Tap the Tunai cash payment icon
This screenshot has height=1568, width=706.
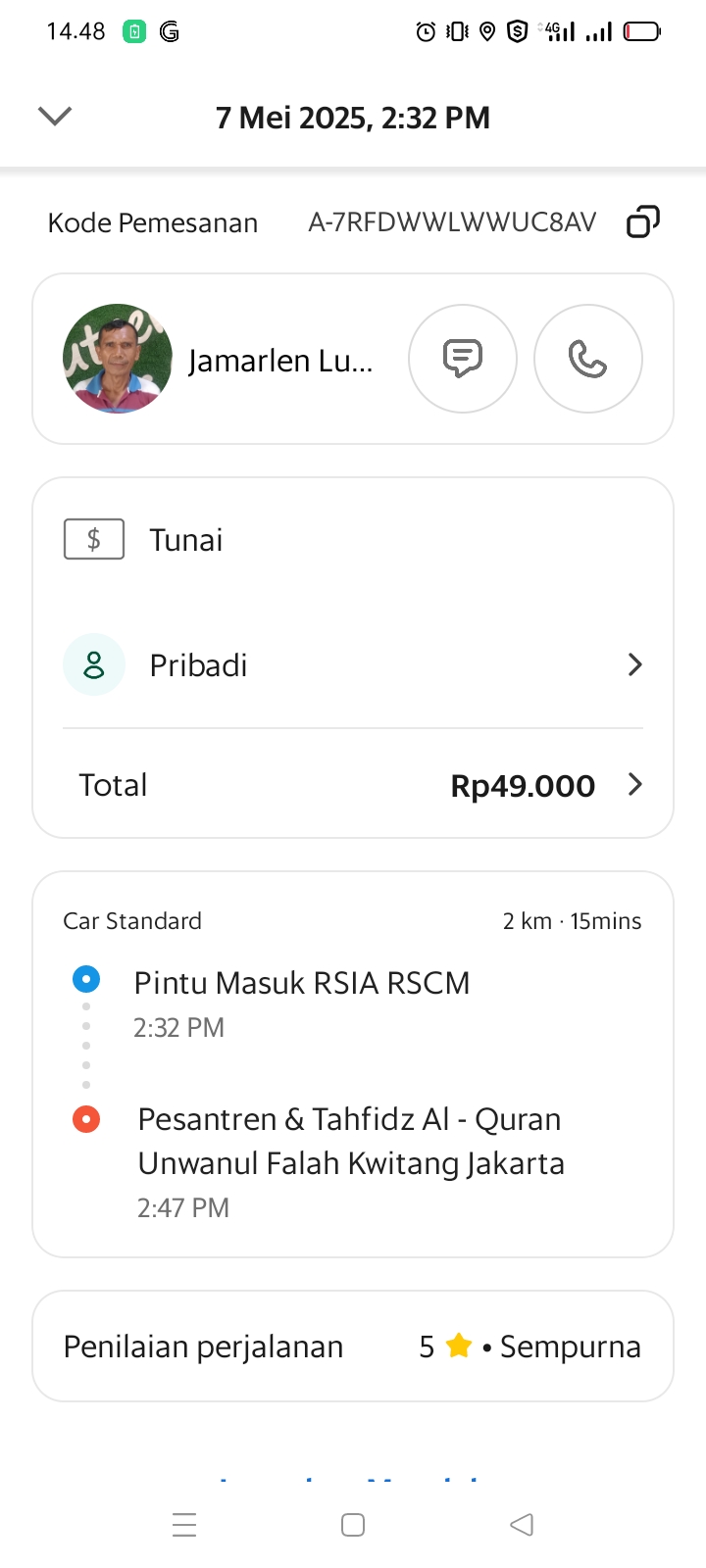94,539
